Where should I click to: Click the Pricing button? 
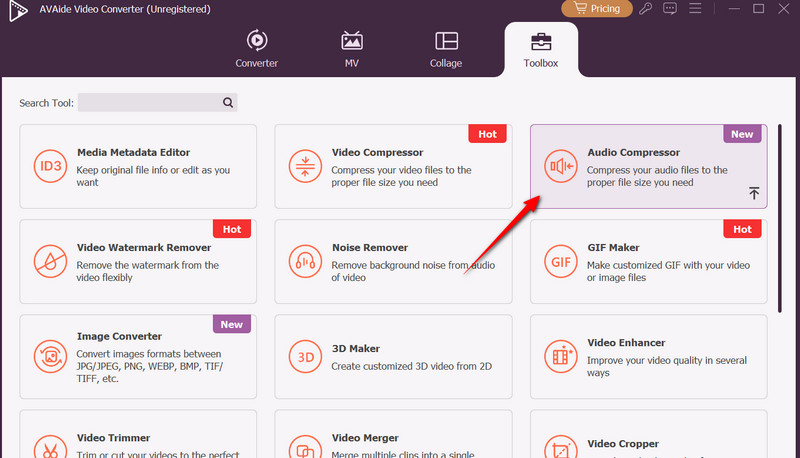coord(597,9)
